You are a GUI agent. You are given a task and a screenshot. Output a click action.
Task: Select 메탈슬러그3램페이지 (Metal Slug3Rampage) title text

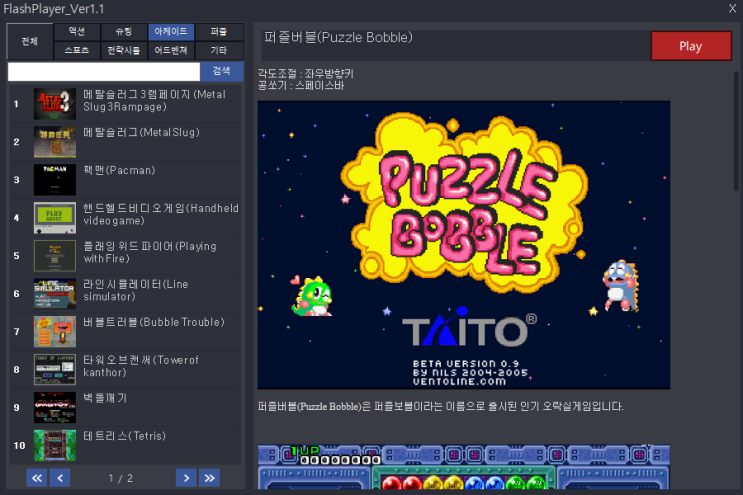click(x=154, y=100)
